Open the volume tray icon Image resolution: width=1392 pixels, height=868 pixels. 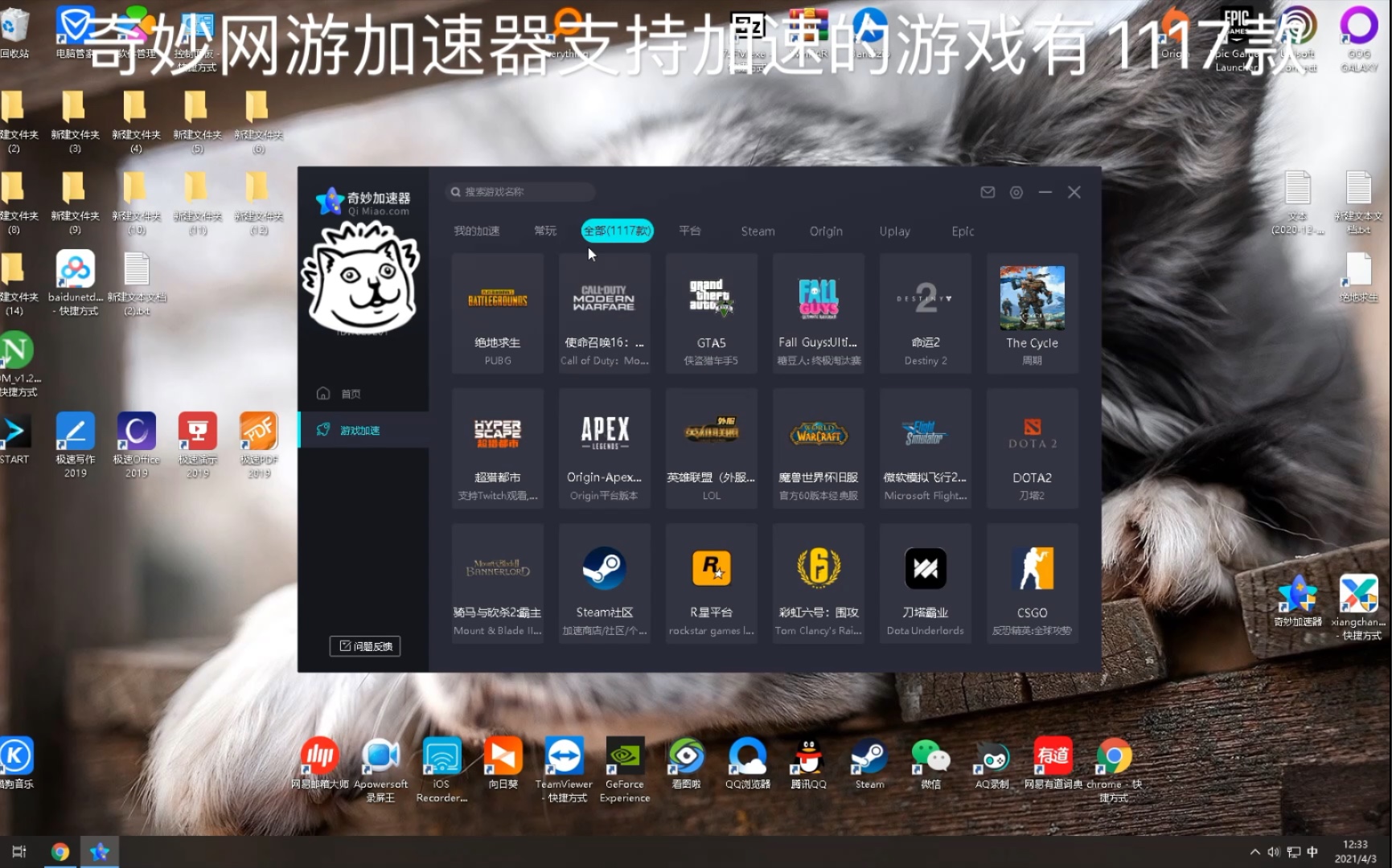[1274, 852]
